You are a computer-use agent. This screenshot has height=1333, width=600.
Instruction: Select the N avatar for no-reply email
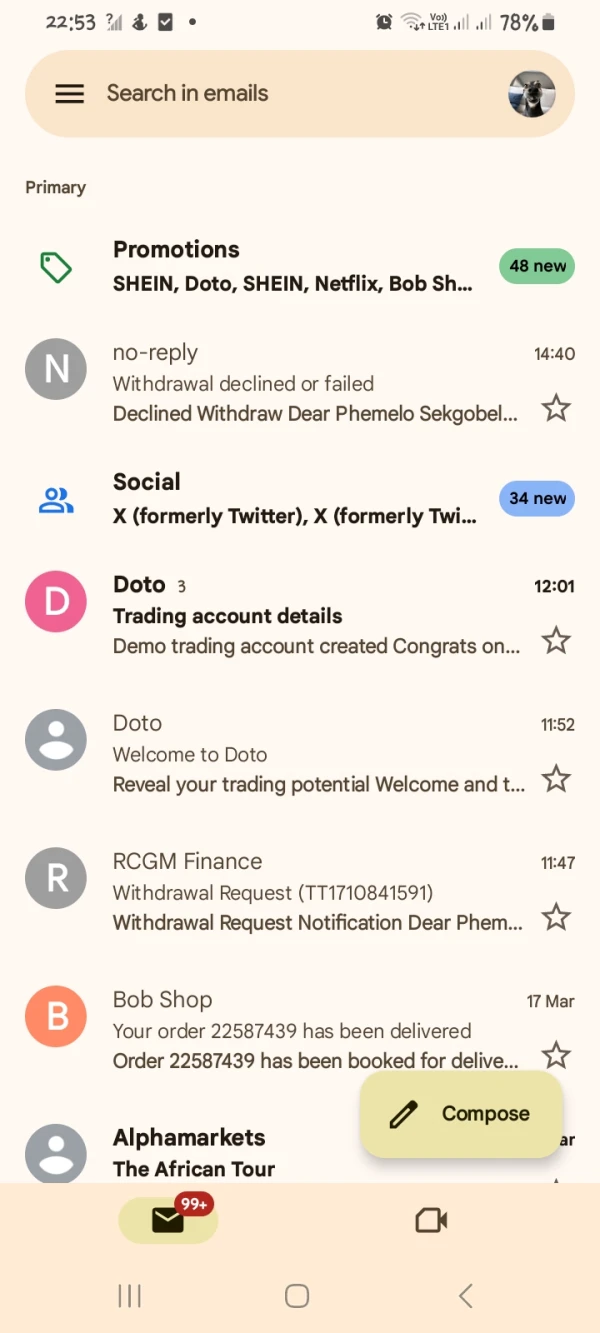point(56,370)
